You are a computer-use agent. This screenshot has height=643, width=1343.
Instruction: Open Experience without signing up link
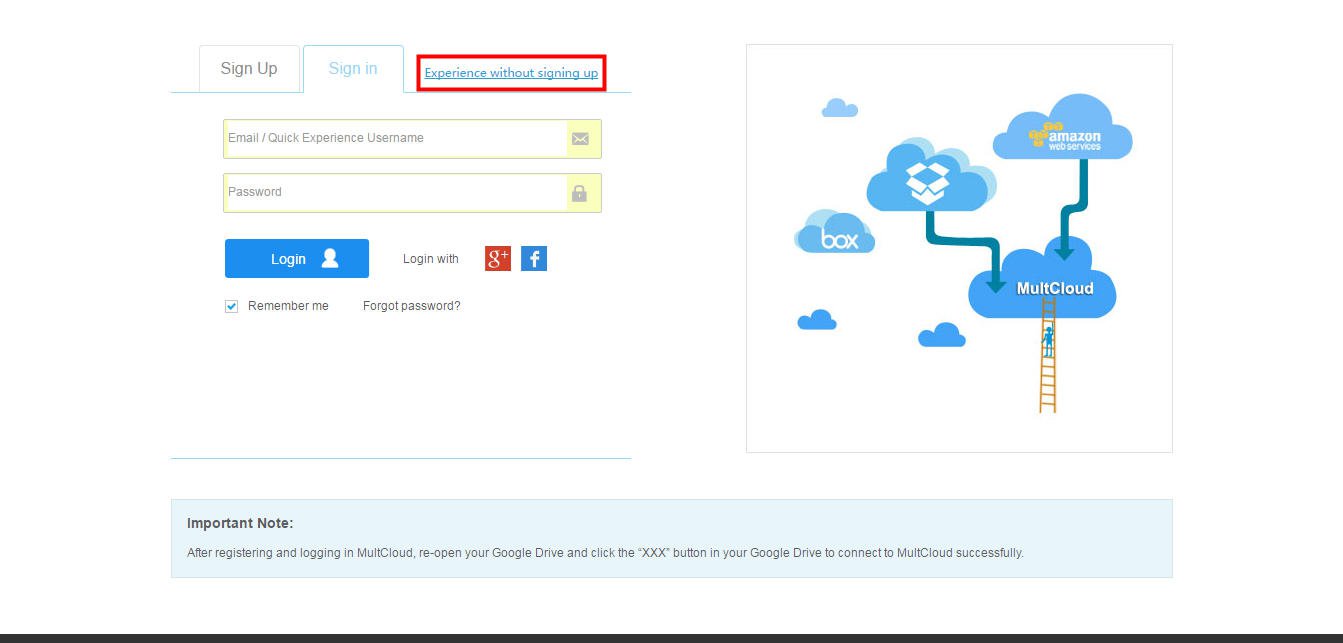511,73
